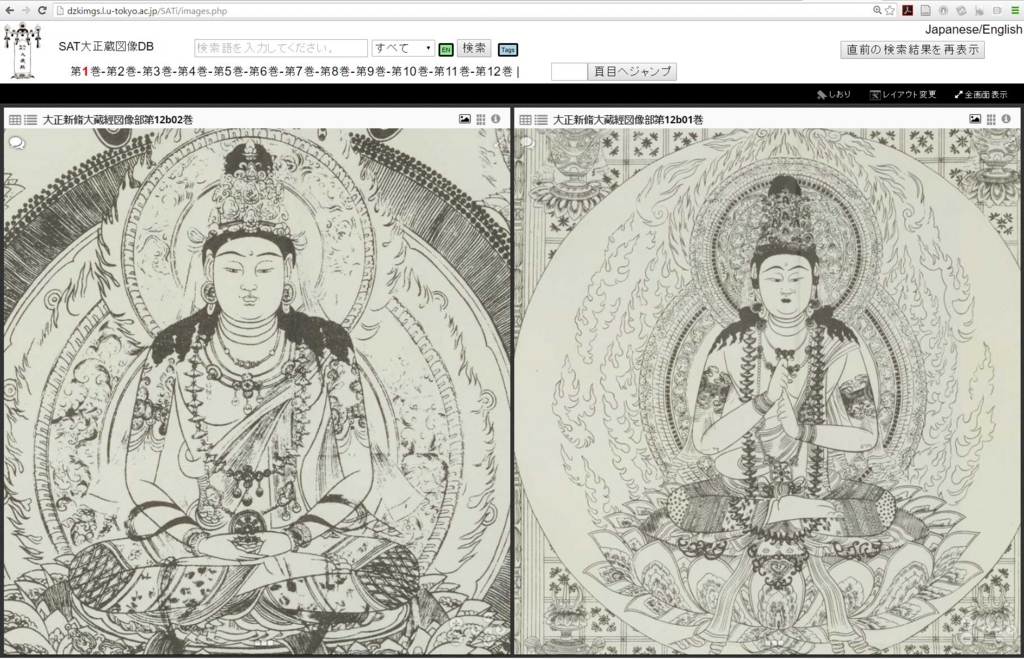Select volume 第2巻

pos(121,71)
